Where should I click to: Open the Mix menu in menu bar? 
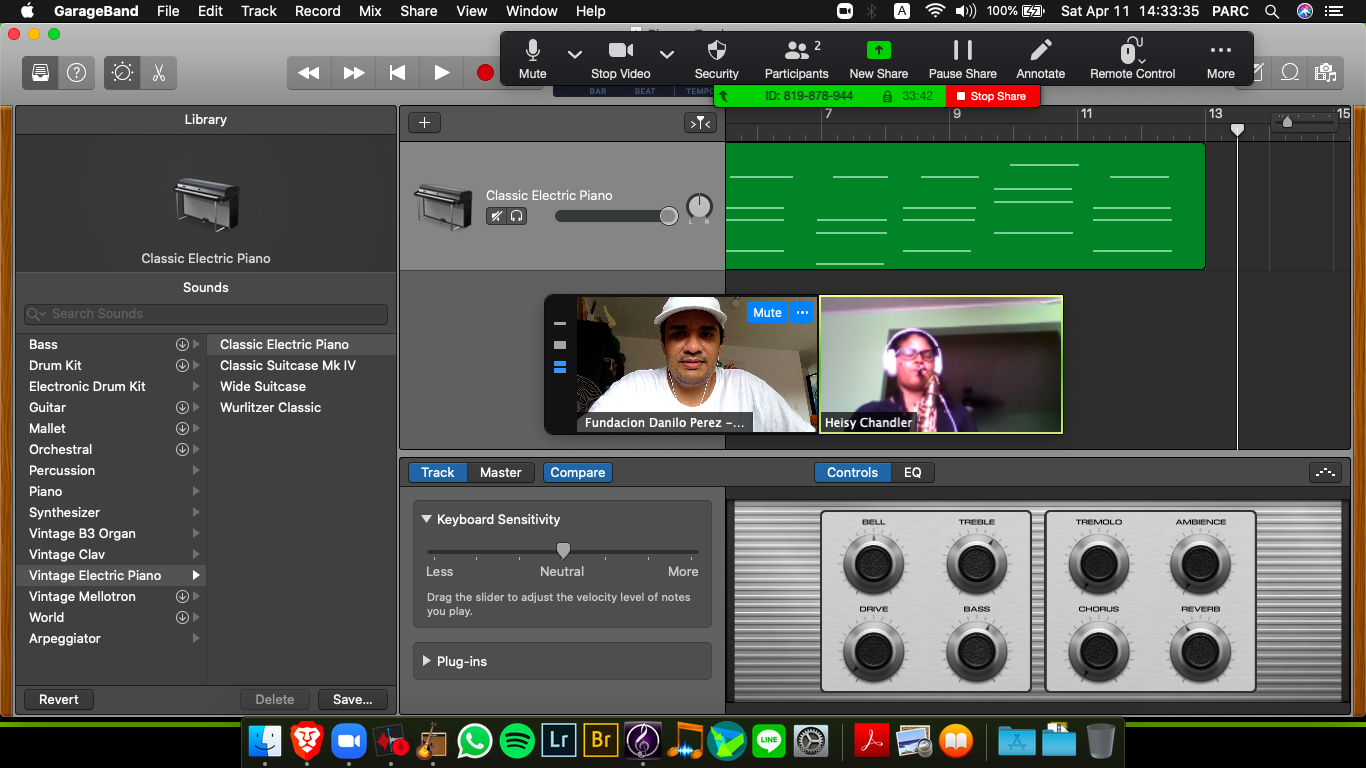pyautogui.click(x=370, y=11)
